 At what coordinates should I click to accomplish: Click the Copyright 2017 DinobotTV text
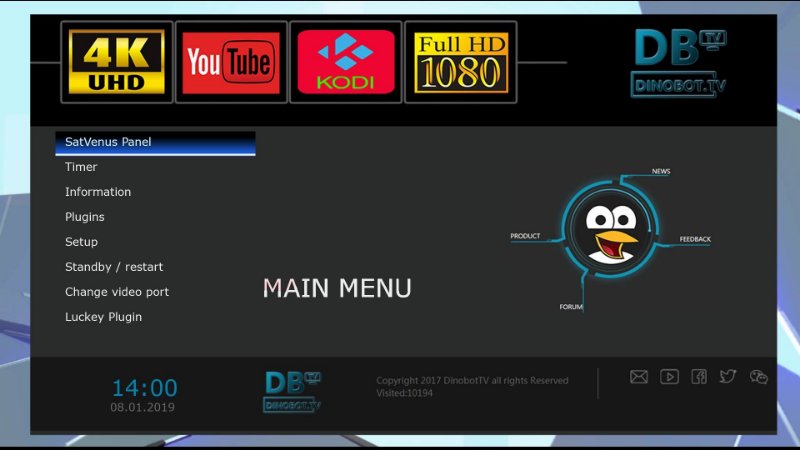[x=472, y=381]
